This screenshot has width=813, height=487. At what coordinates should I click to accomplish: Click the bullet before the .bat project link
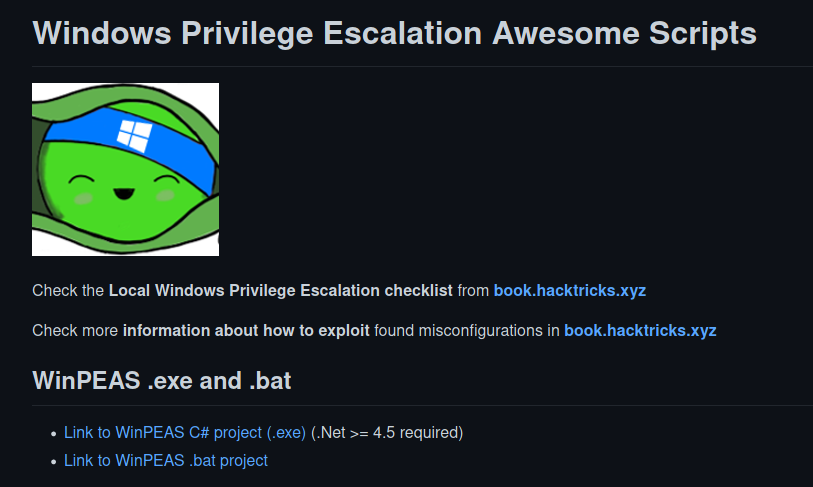54,461
